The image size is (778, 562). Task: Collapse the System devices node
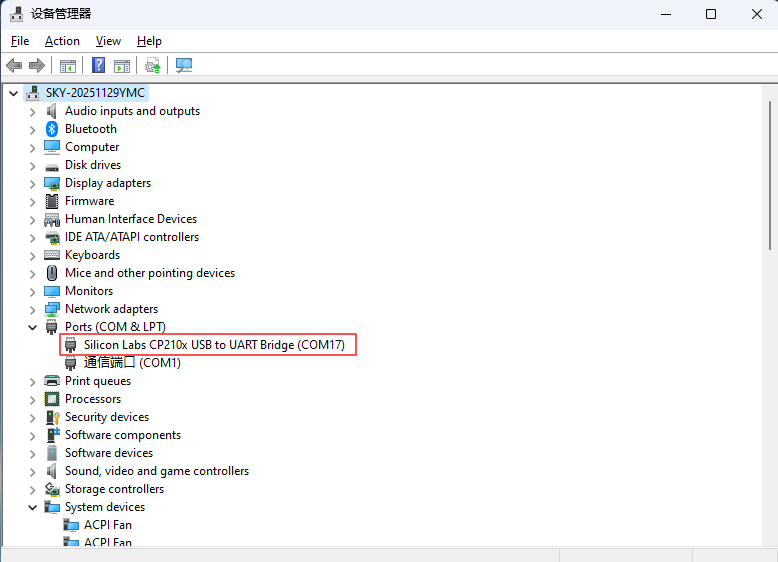click(x=32, y=507)
